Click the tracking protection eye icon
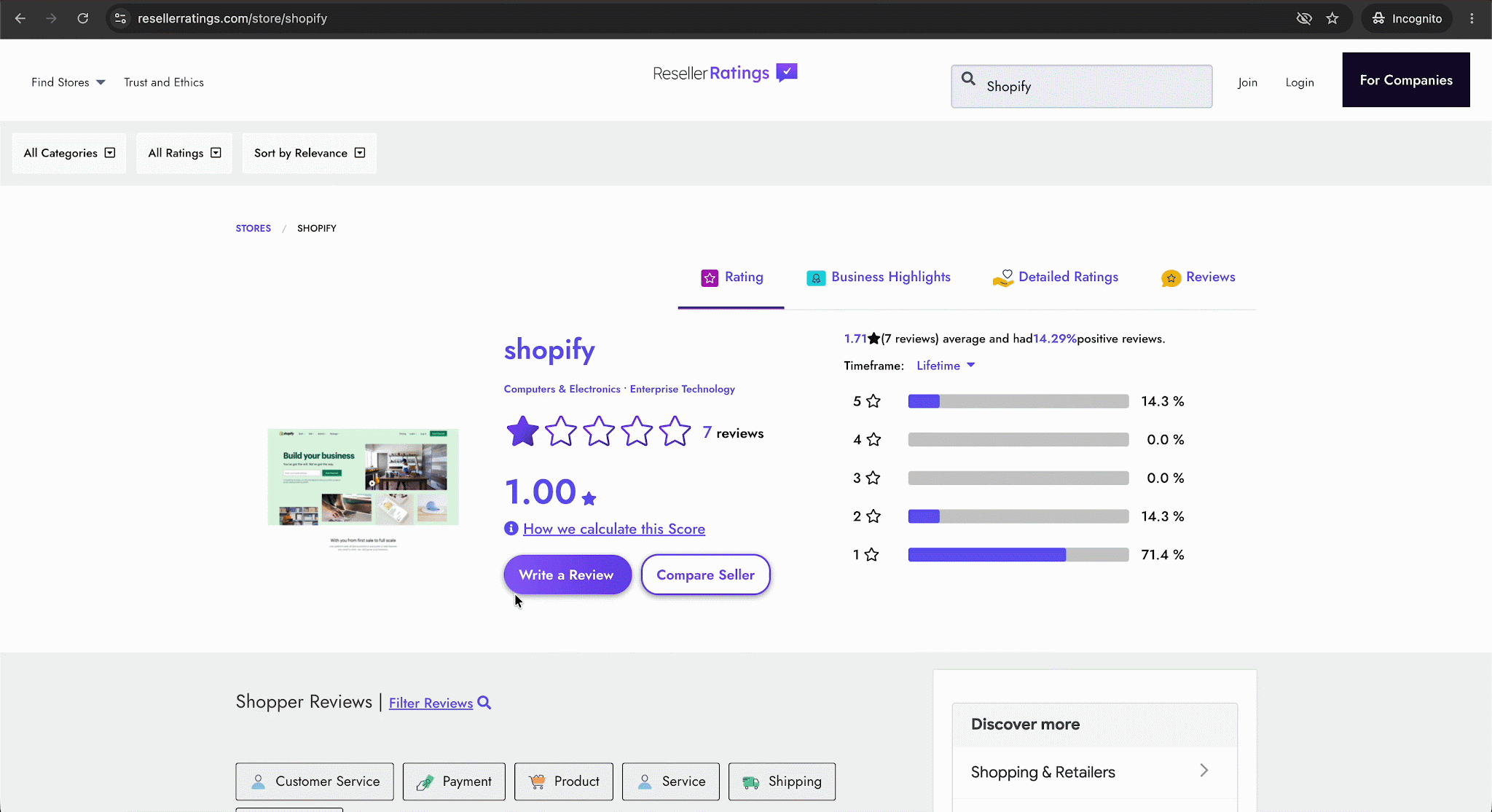1492x812 pixels. point(1304,18)
